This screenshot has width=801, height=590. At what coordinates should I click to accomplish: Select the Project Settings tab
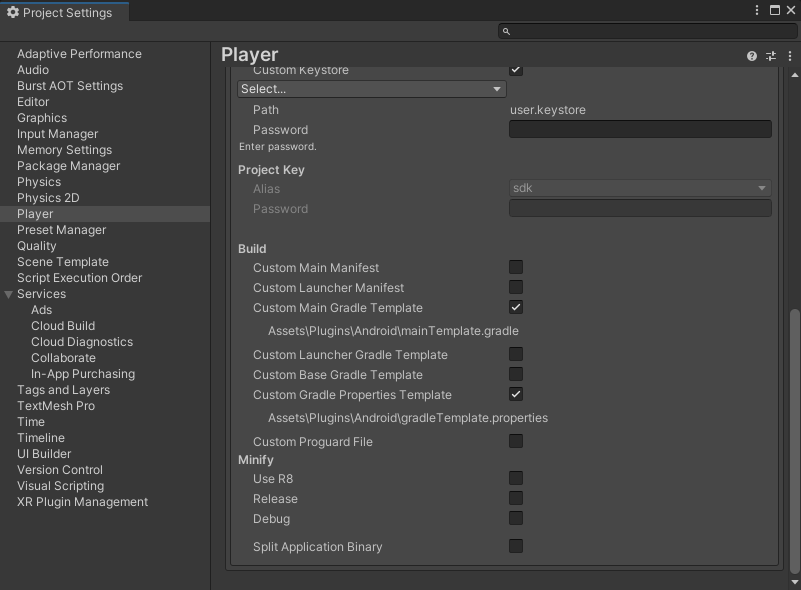[64, 13]
